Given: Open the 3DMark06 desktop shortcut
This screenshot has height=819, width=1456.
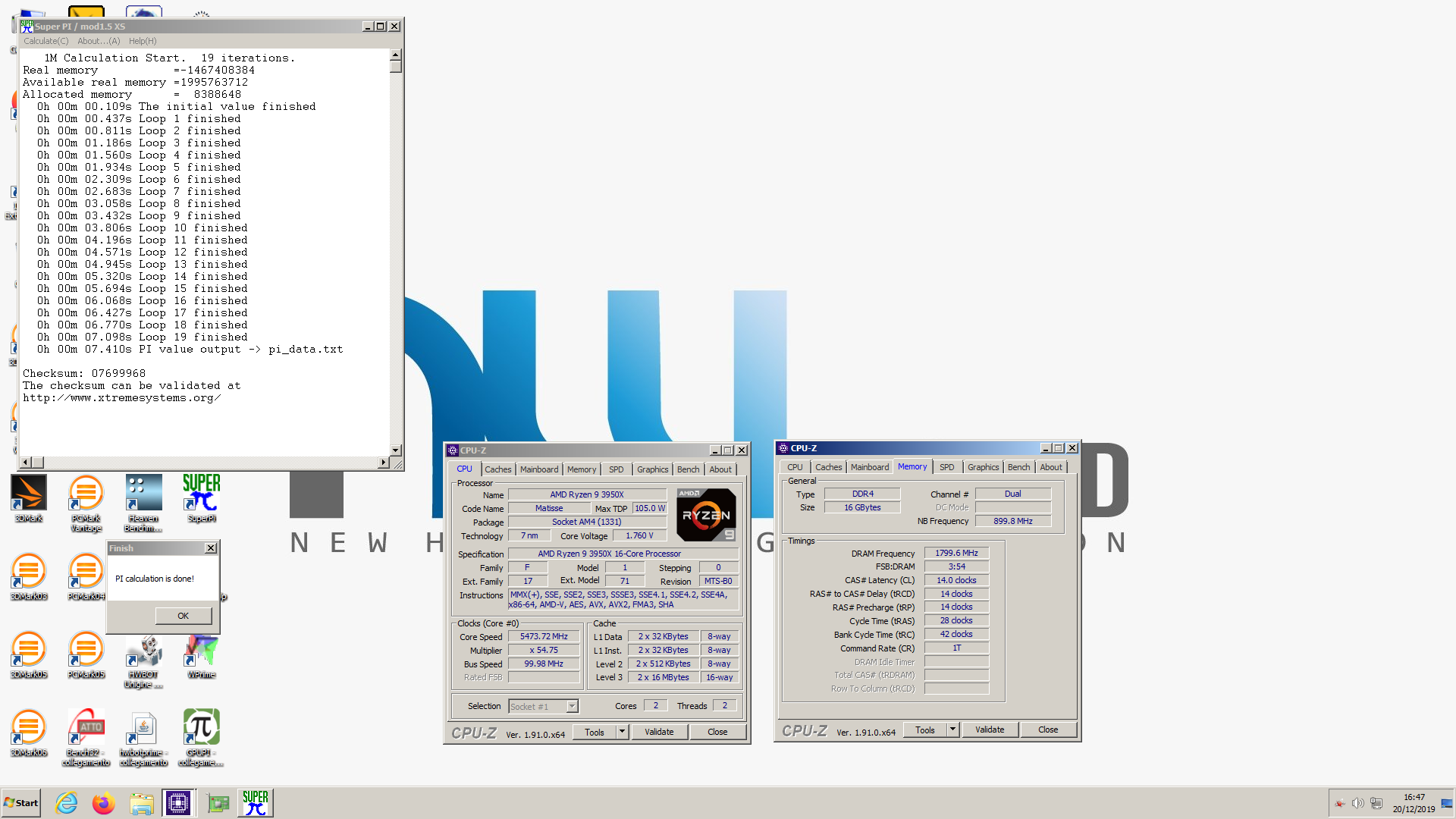Looking at the screenshot, I should pyautogui.click(x=29, y=733).
